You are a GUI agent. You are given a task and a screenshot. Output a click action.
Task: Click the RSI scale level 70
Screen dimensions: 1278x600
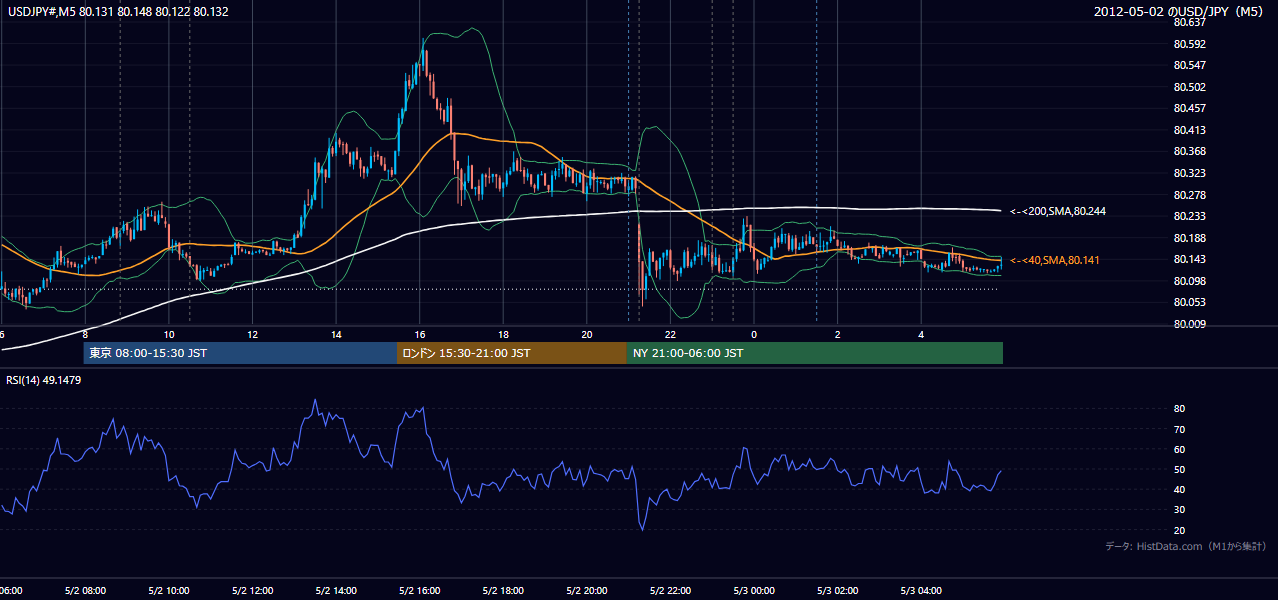[x=1179, y=429]
